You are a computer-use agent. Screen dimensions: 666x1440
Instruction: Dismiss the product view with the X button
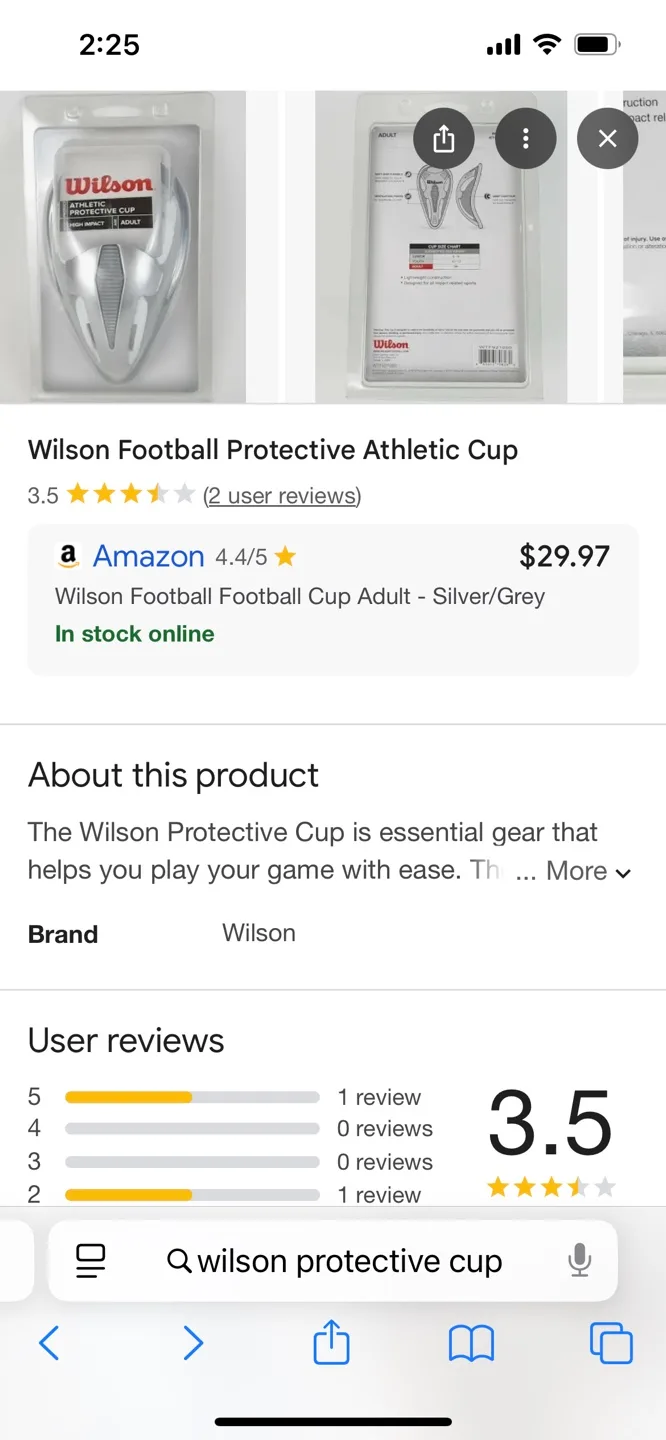607,139
